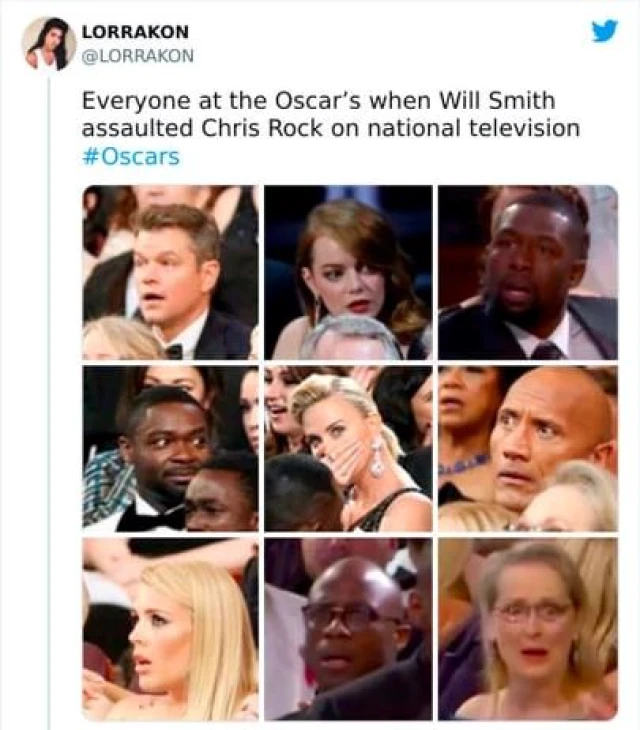Image resolution: width=640 pixels, height=730 pixels.
Task: Open bottom-left photo of long-haired blonde woman
Action: coord(170,629)
